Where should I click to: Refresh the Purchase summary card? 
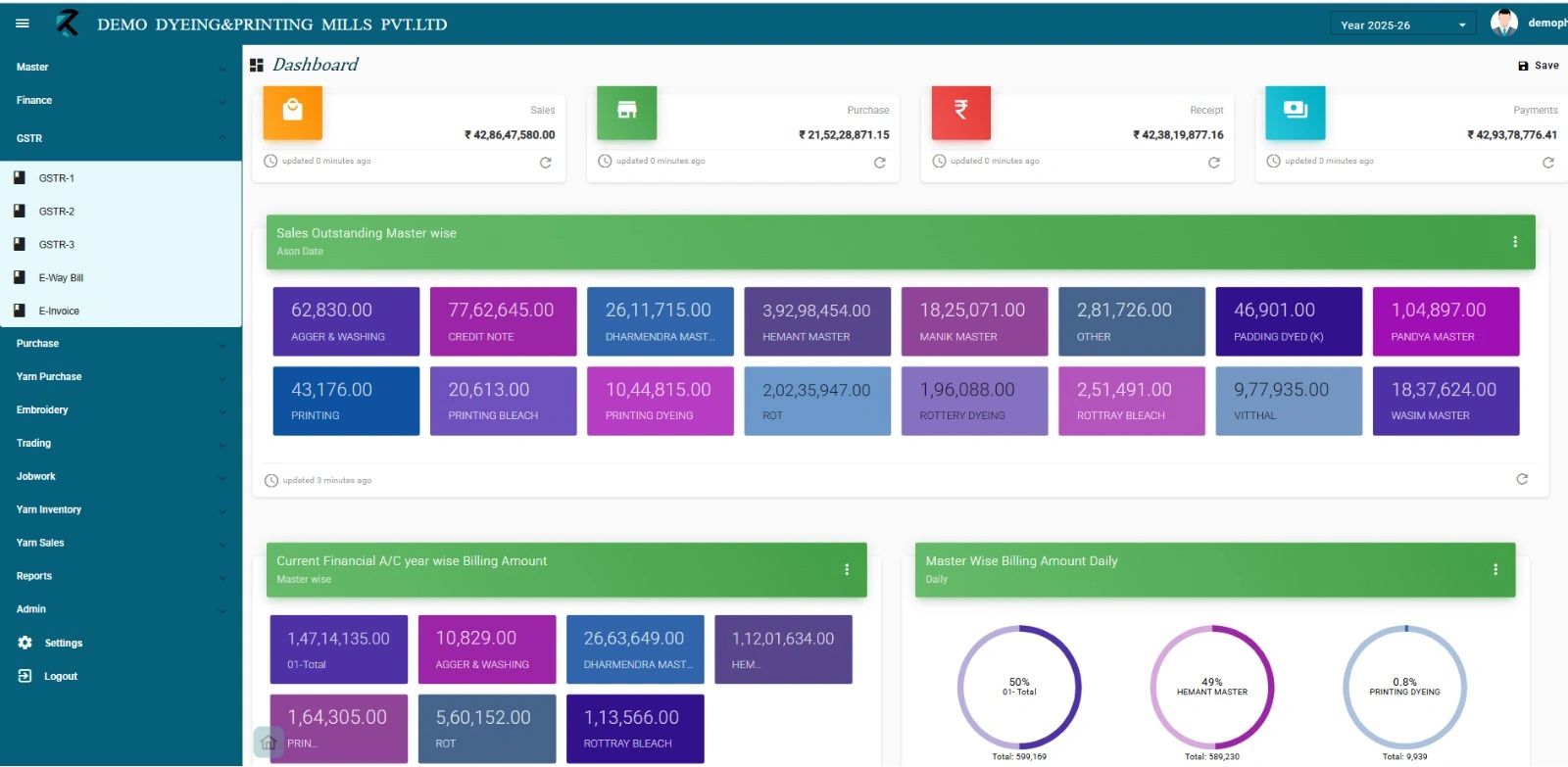[879, 163]
